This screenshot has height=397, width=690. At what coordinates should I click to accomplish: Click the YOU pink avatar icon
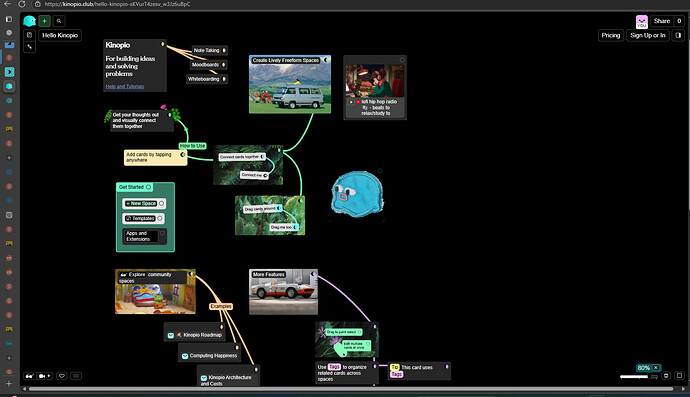coord(642,22)
